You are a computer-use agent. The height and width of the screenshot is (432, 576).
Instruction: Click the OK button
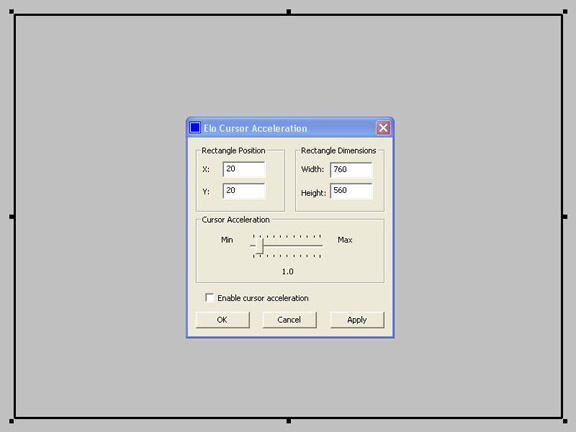pyautogui.click(x=223, y=320)
